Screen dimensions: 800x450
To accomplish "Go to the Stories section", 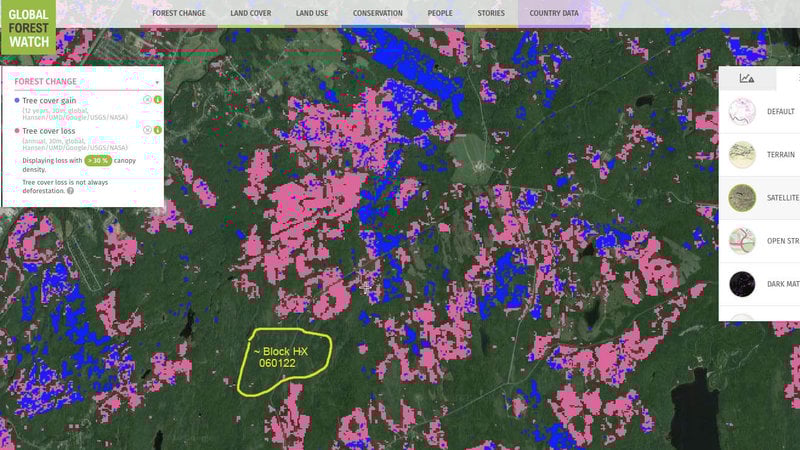I will pos(491,14).
